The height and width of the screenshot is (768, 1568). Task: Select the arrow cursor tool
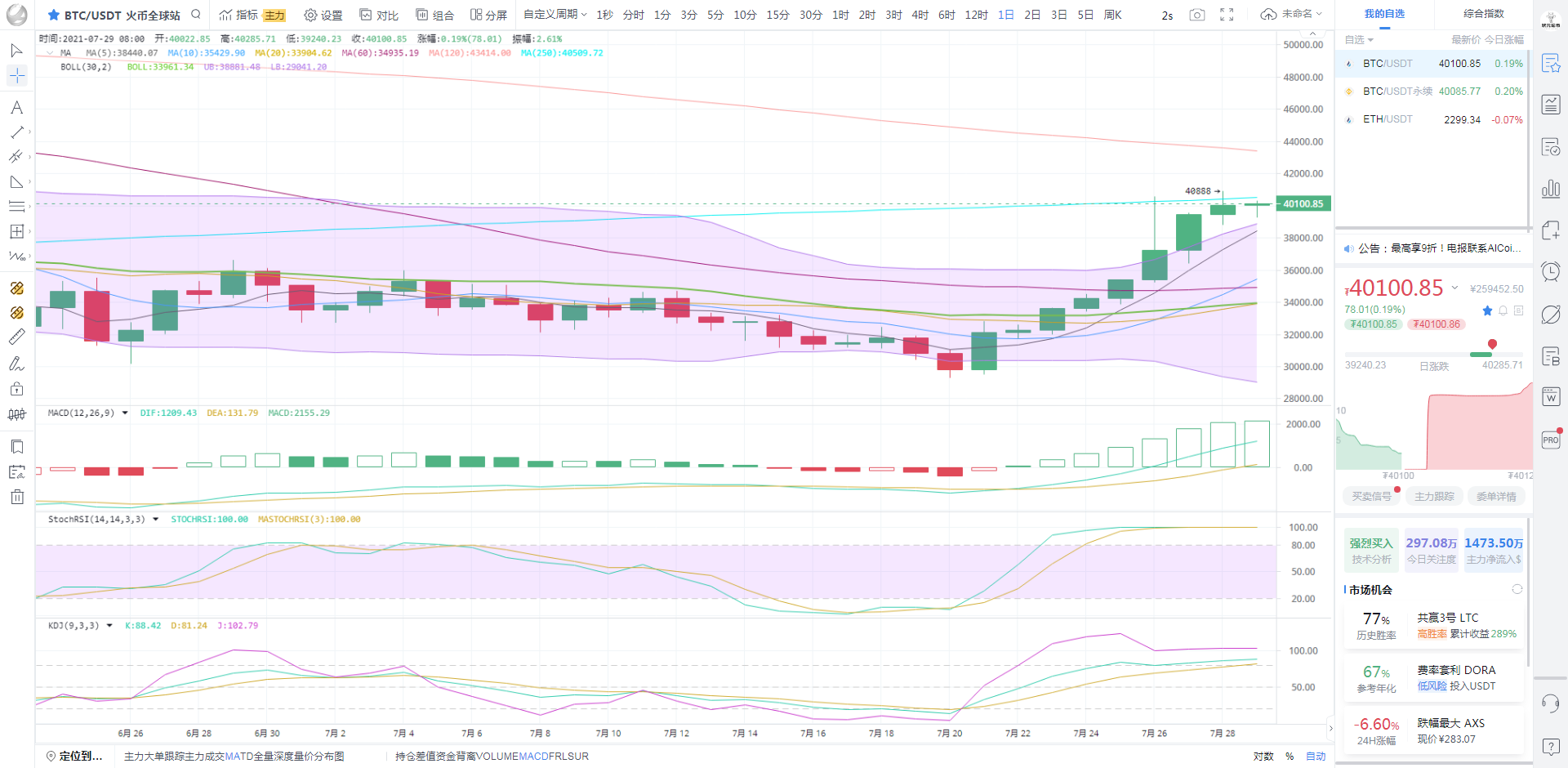(16, 51)
